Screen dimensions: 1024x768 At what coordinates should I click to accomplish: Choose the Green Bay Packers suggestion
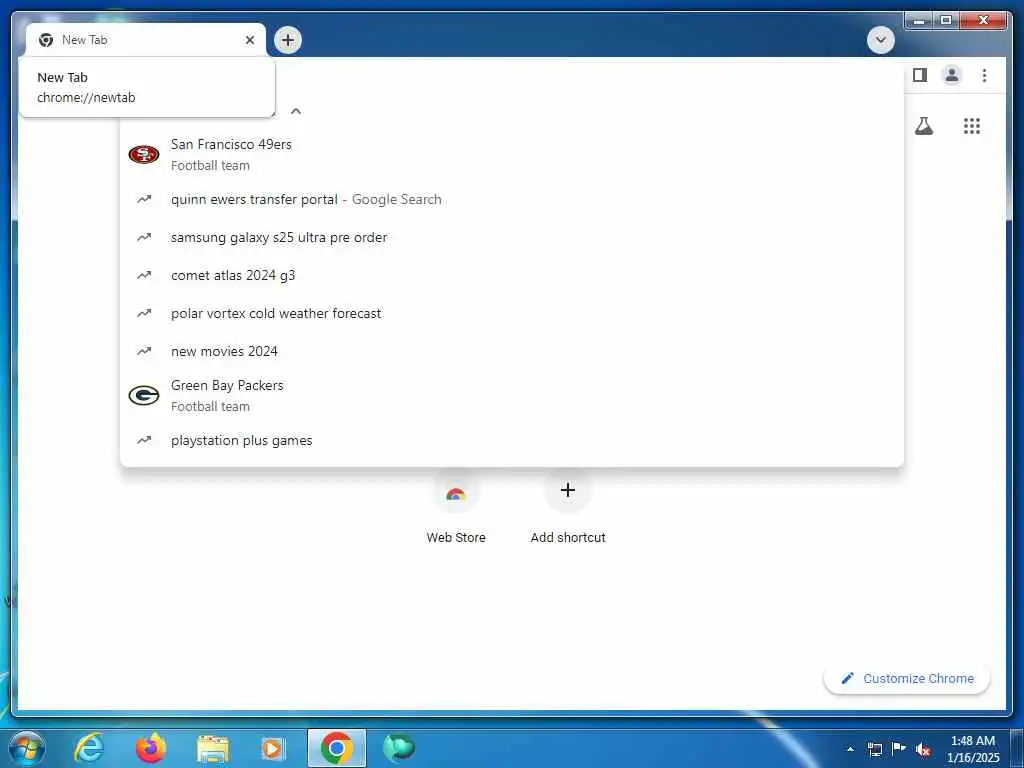512,396
